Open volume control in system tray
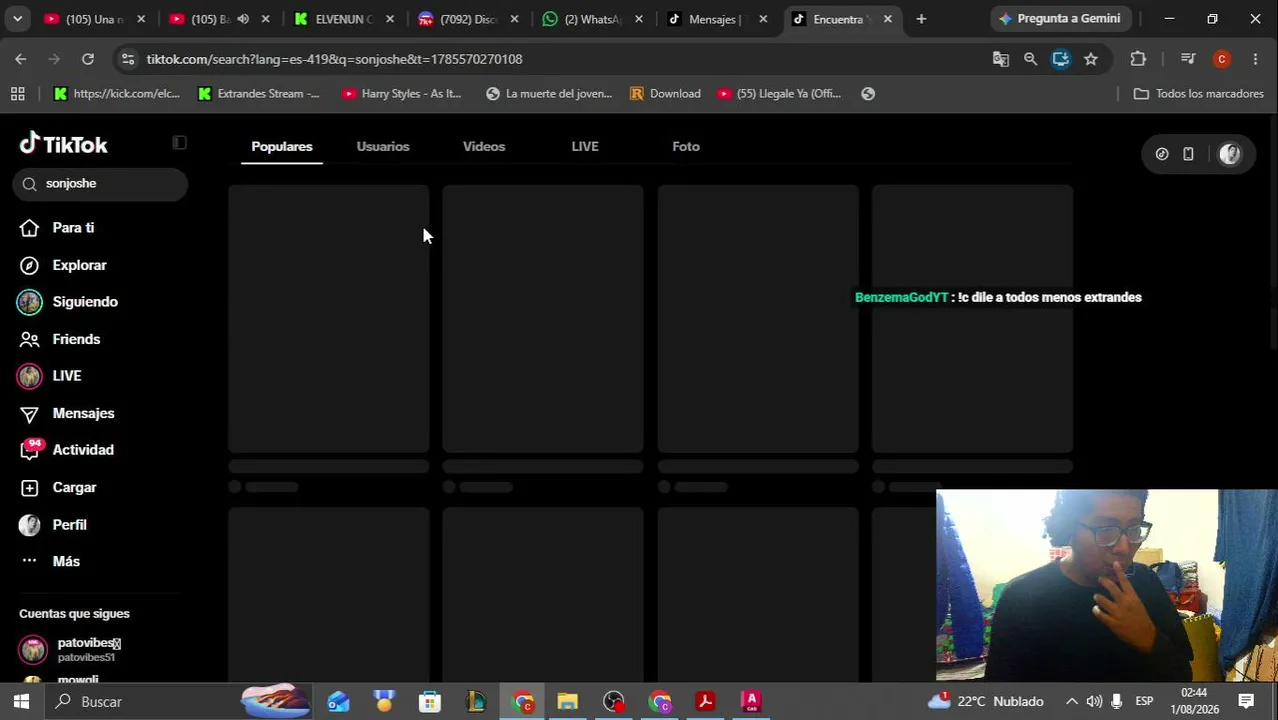The width and height of the screenshot is (1278, 720). pos(1094,702)
